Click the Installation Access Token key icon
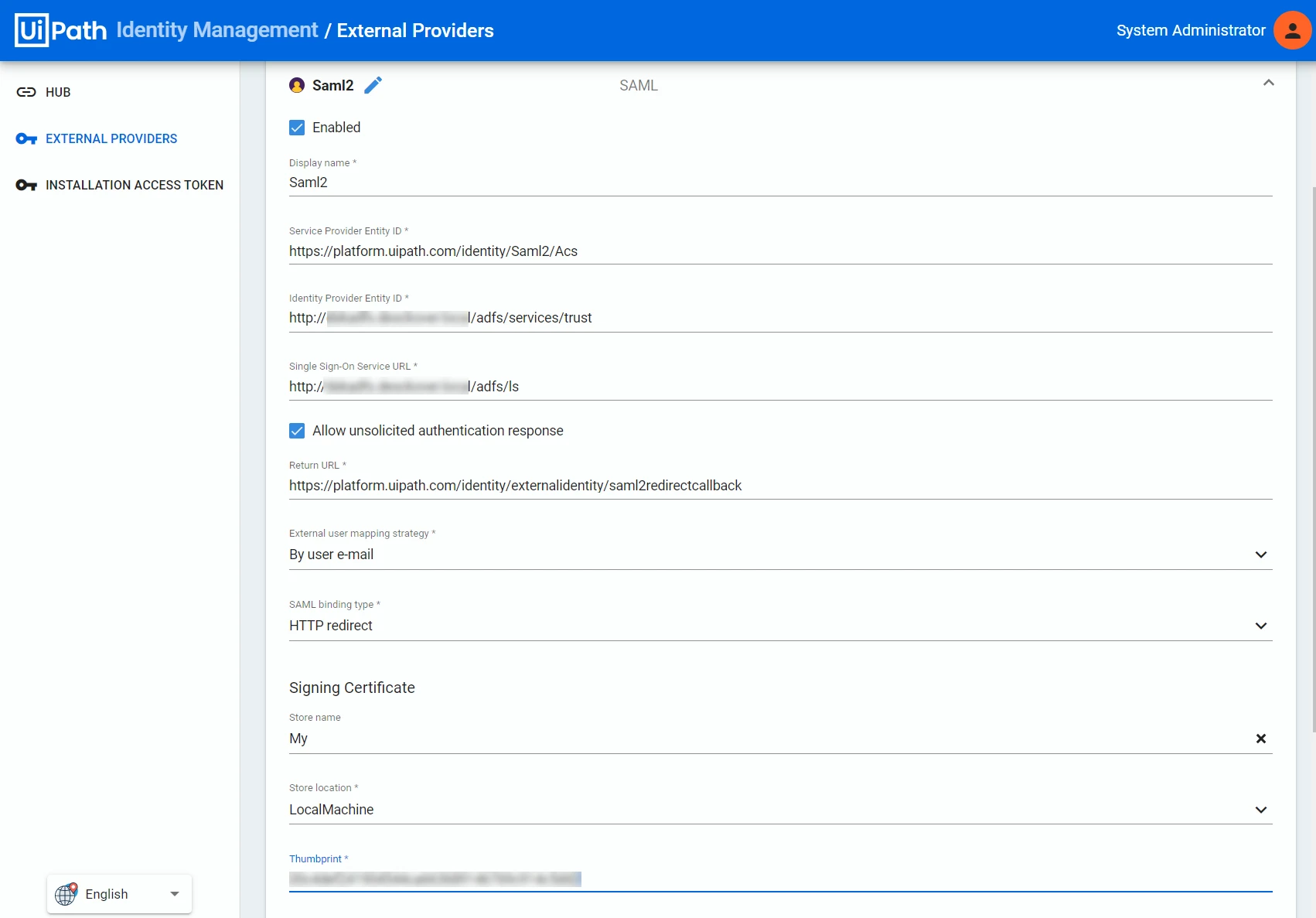Screen dimensions: 1316x918 (26, 185)
